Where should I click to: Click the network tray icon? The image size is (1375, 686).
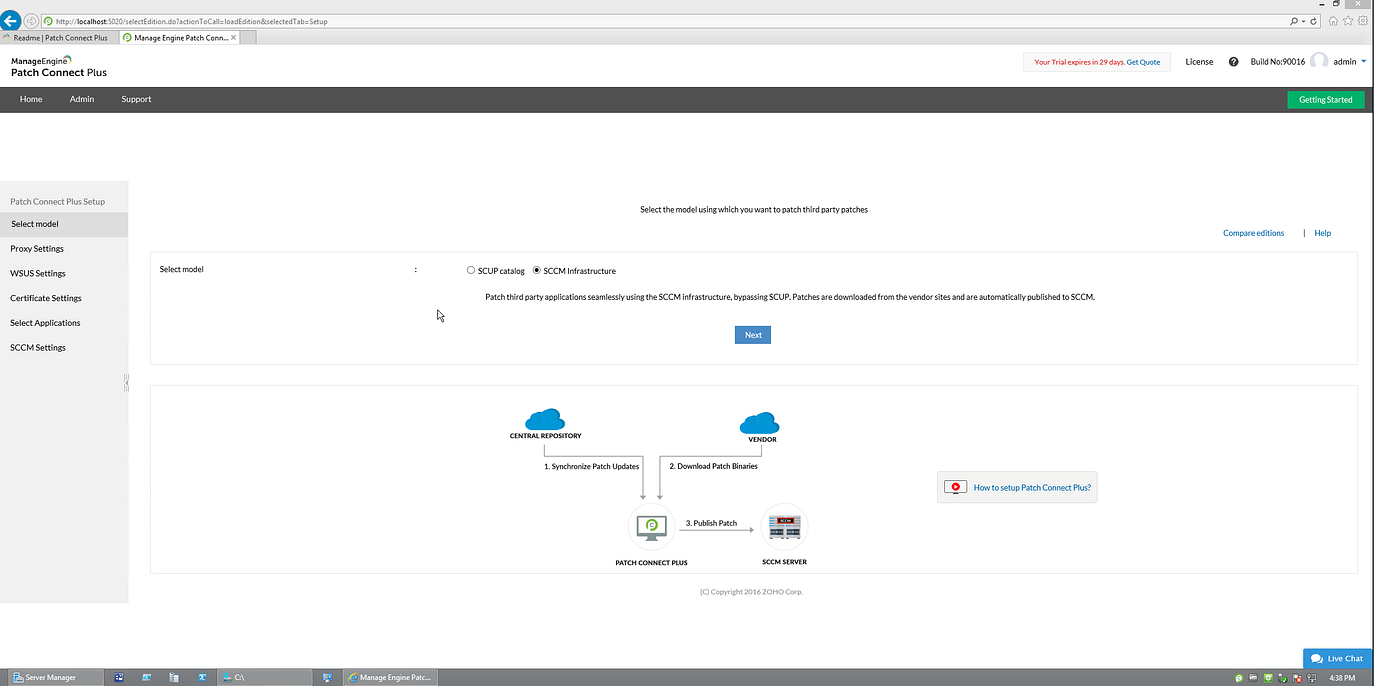1311,678
